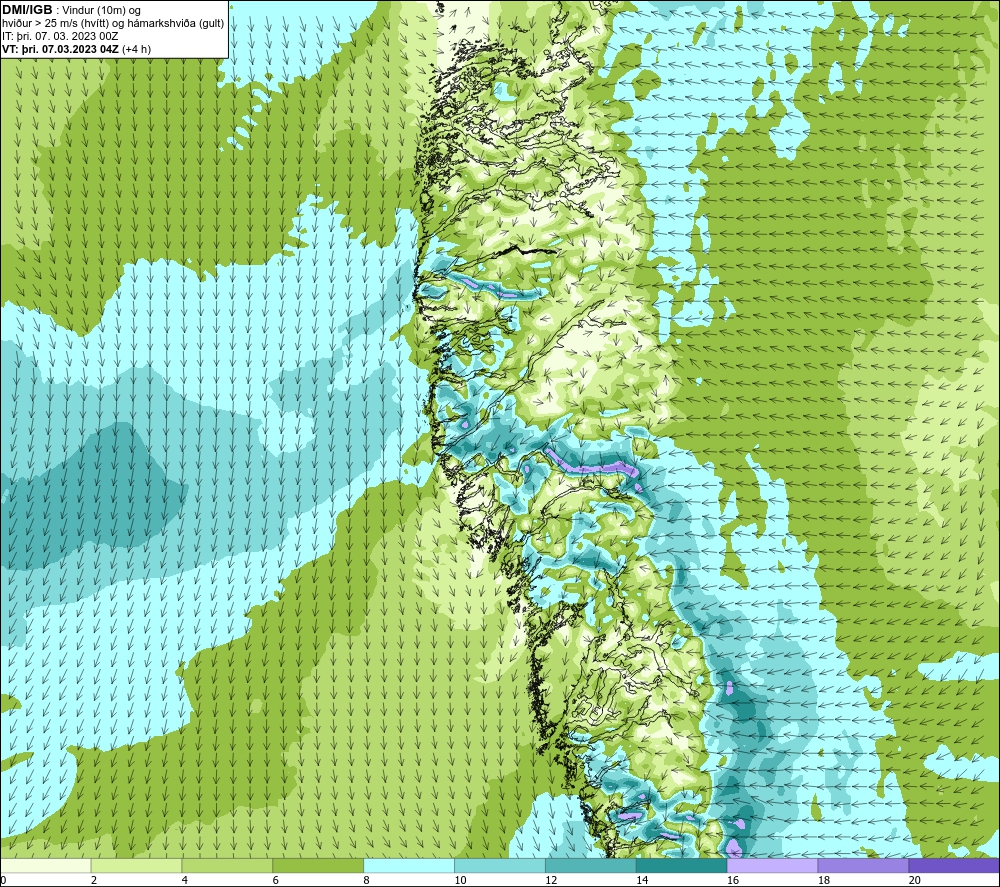Pick the purple 18–20 m/s swatch
Image resolution: width=1000 pixels, height=887 pixels.
pyautogui.click(x=864, y=865)
